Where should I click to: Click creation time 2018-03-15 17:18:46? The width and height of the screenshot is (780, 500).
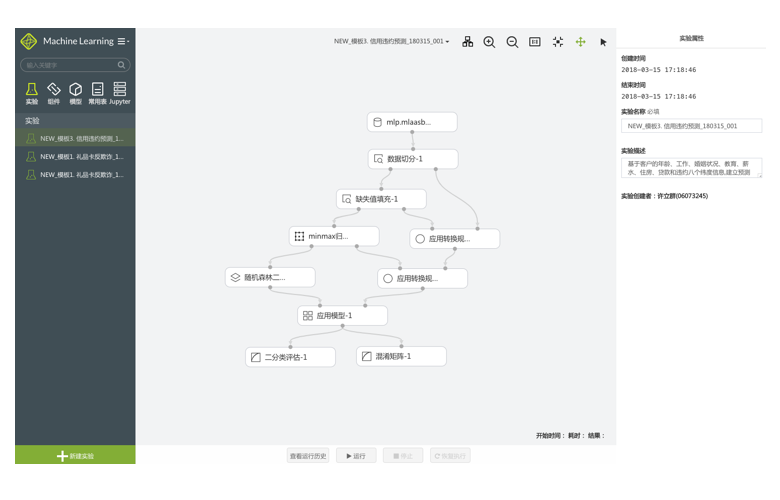click(x=659, y=70)
